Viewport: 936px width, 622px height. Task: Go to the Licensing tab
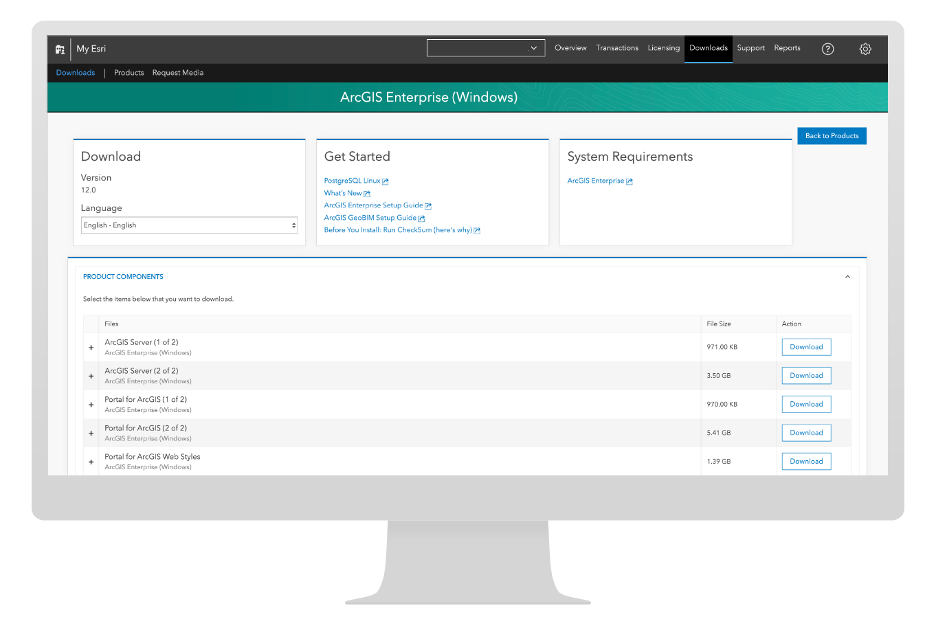664,48
